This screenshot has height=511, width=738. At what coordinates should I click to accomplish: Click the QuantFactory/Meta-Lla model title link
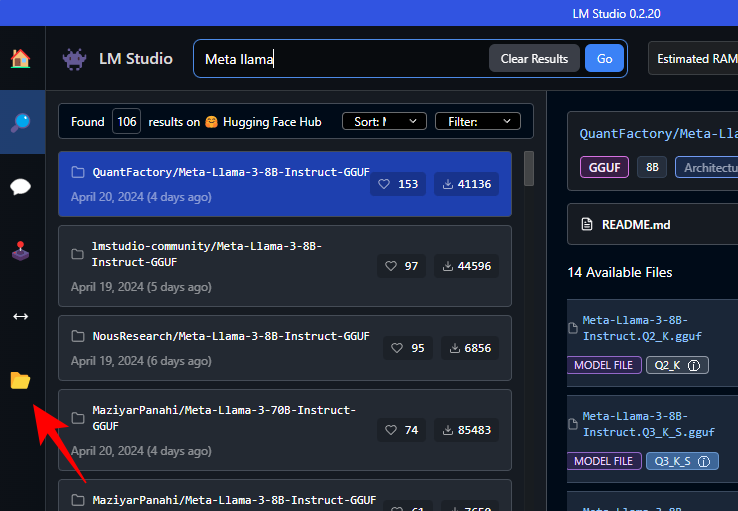[658, 134]
